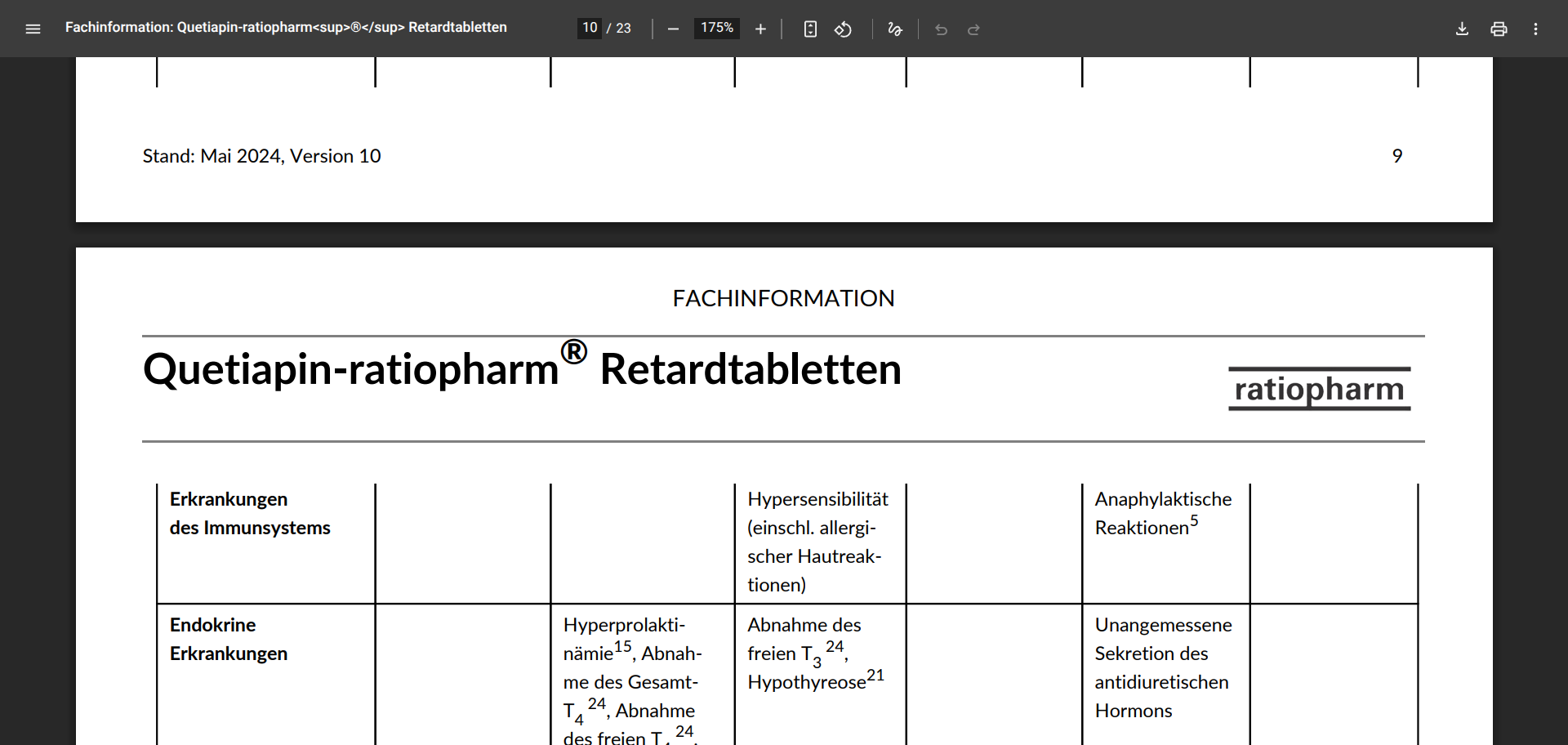Click the 'Stand: Mai 2024, Version 10' footer
The width and height of the screenshot is (1568, 745).
(261, 156)
